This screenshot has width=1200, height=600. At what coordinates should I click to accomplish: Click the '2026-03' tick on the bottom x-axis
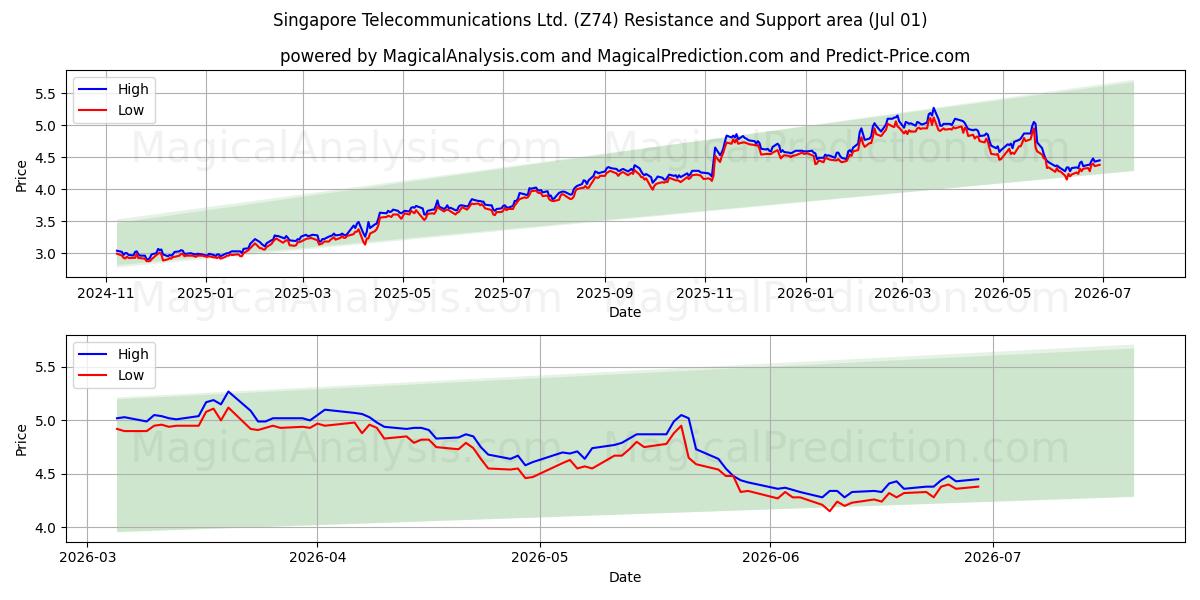87,559
